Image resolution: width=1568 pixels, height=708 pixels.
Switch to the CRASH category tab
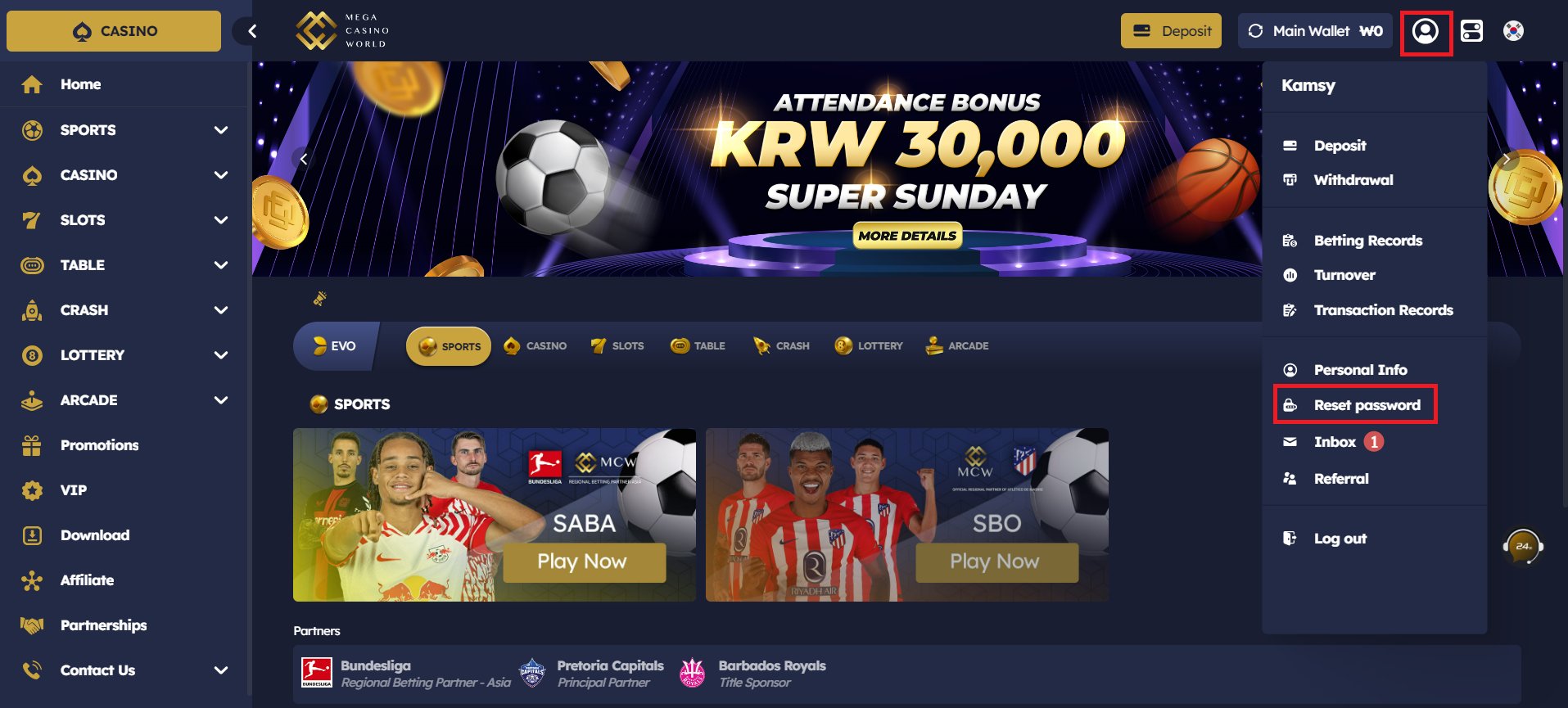(782, 346)
